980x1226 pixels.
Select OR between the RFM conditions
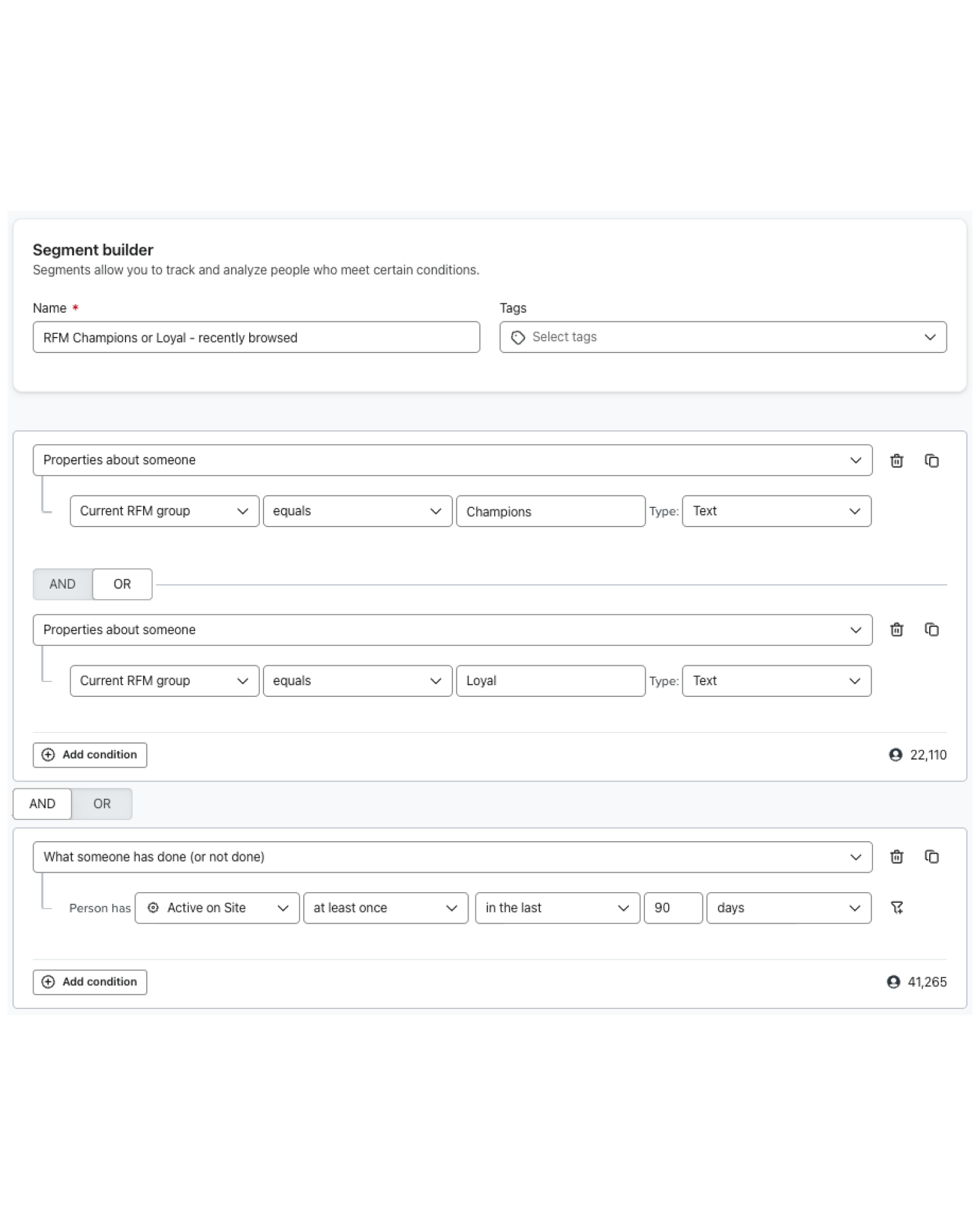click(x=122, y=584)
